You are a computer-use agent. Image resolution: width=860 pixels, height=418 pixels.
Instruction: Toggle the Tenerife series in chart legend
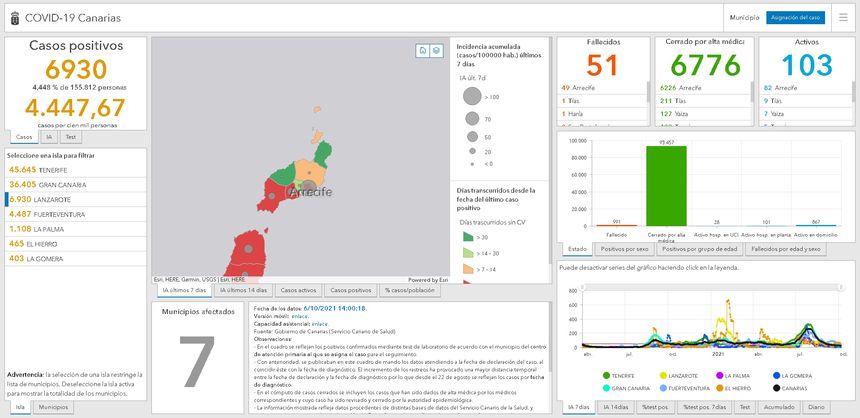click(x=605, y=375)
